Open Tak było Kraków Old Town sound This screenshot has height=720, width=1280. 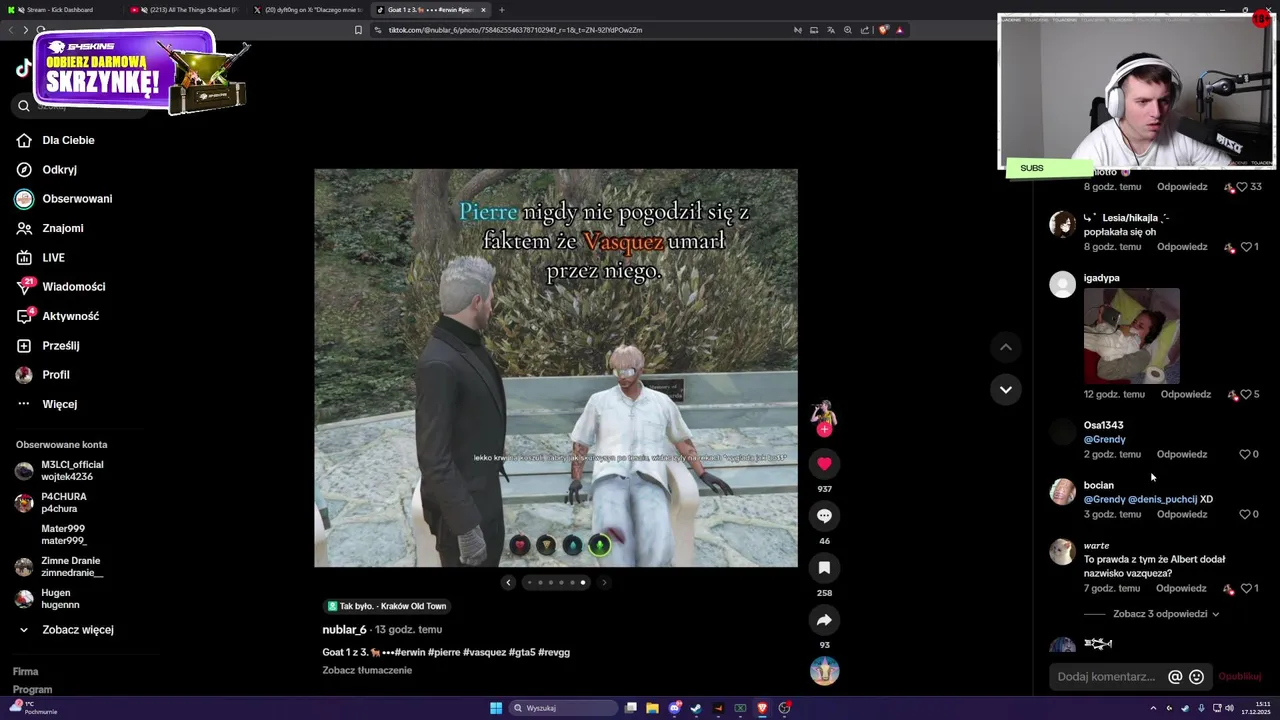click(387, 606)
